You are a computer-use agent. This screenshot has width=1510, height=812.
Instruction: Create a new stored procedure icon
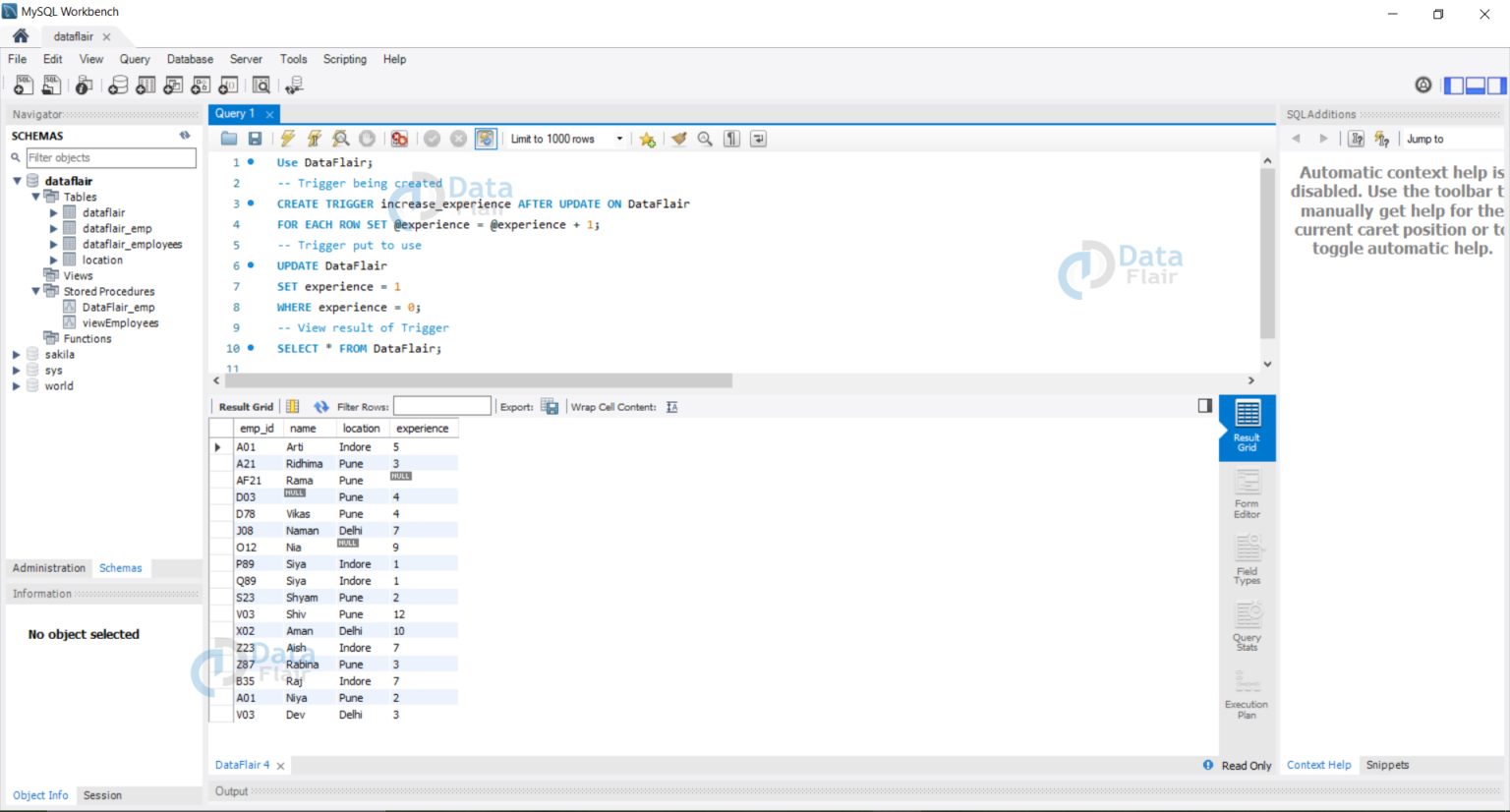(x=201, y=86)
